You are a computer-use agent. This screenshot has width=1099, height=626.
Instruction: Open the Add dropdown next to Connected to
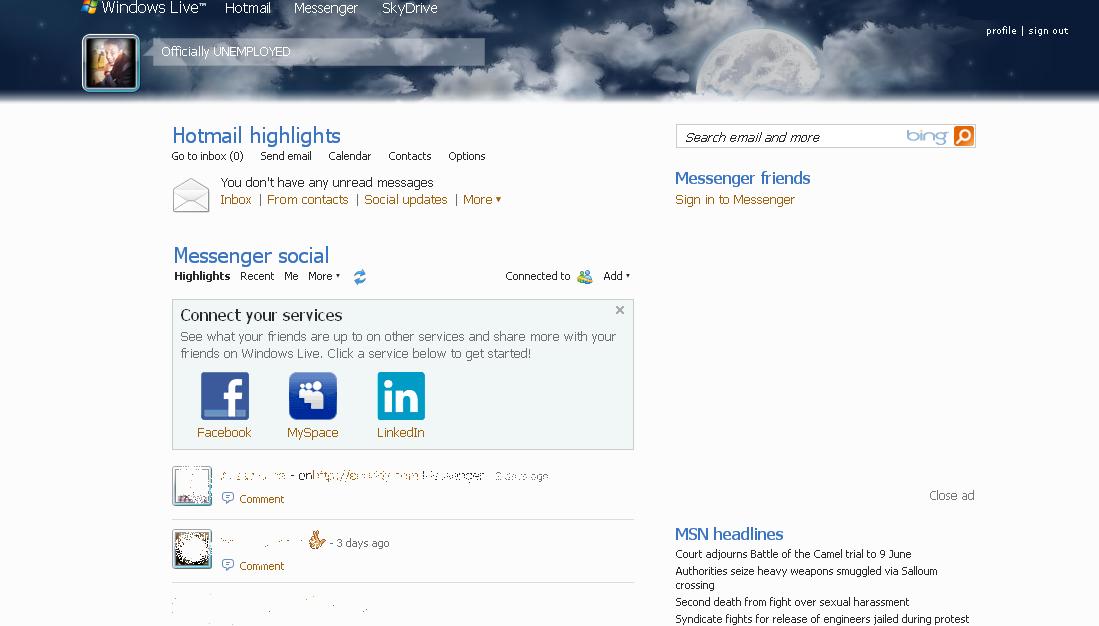[x=614, y=275]
